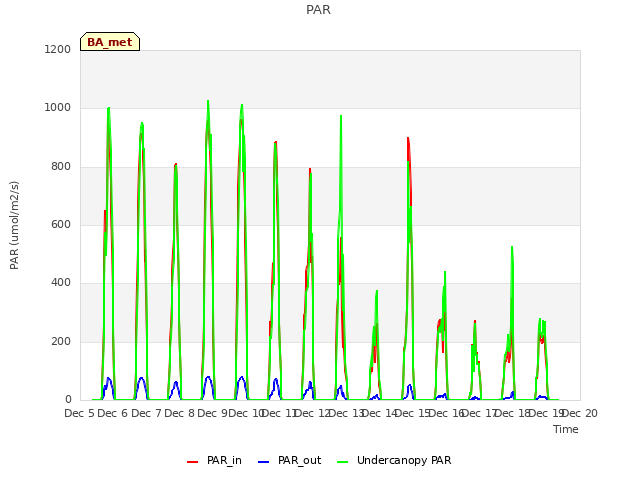The image size is (640, 480).
Task: Click the PAR (umol/m2/s) y-axis title
Action: pyautogui.click(x=14, y=225)
